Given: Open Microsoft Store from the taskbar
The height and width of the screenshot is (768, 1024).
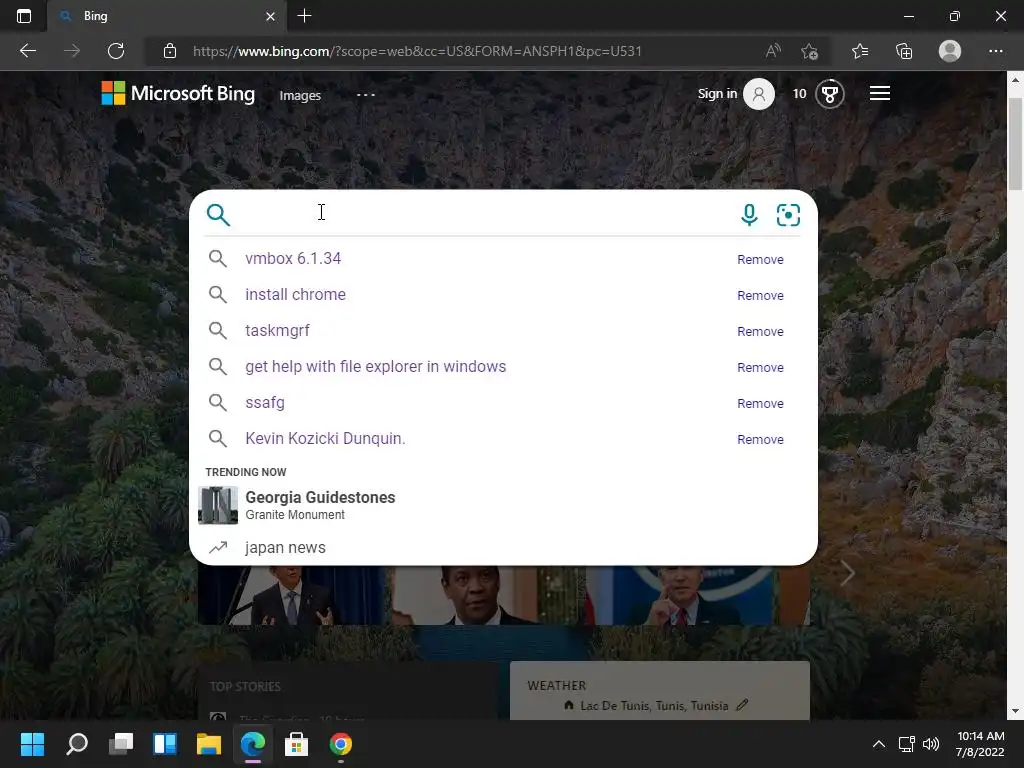Looking at the screenshot, I should pos(296,744).
